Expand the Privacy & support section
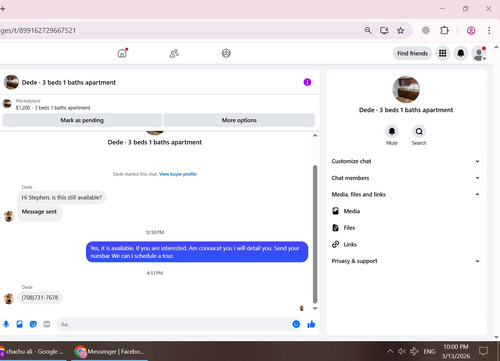Viewport: 500px width, 361px height. click(x=406, y=261)
